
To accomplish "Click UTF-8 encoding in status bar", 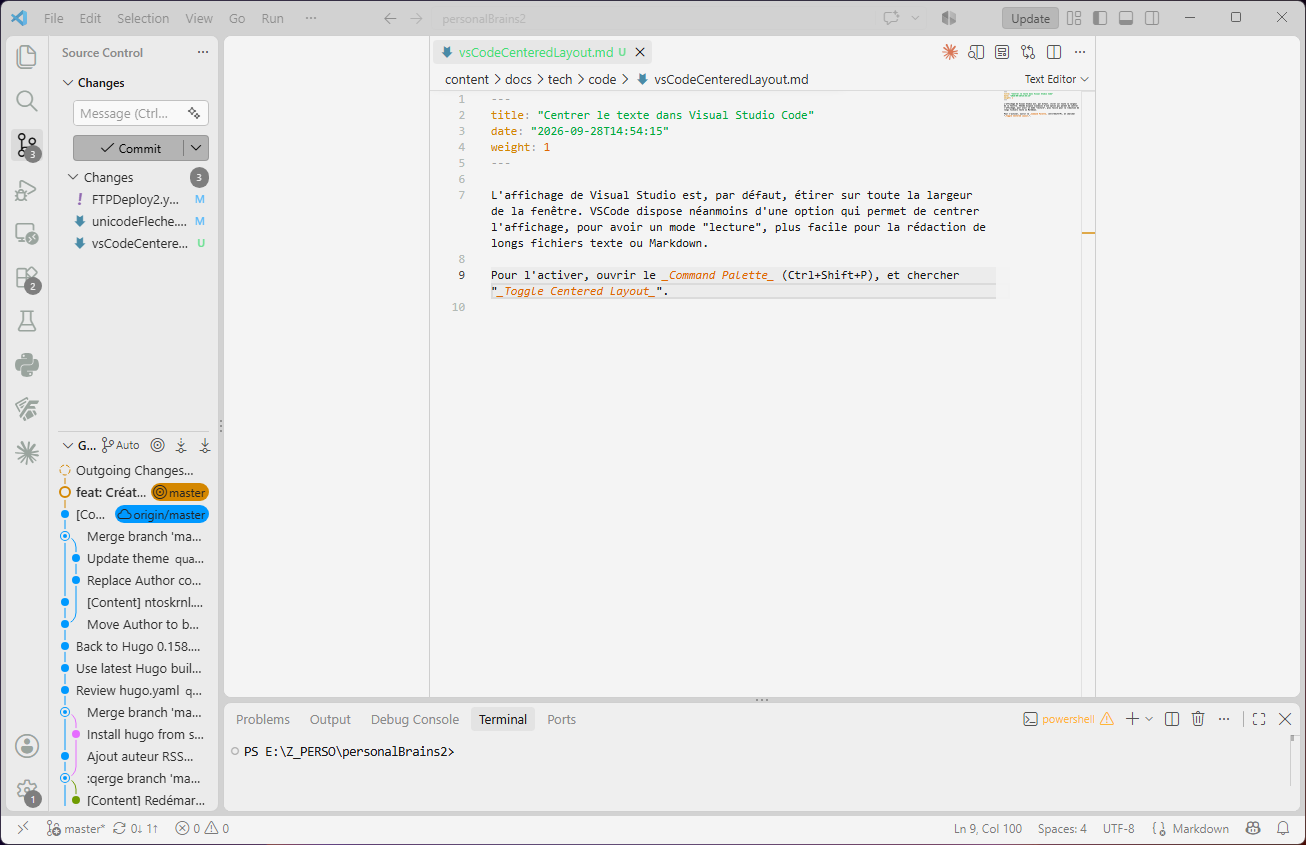I will coord(1118,828).
